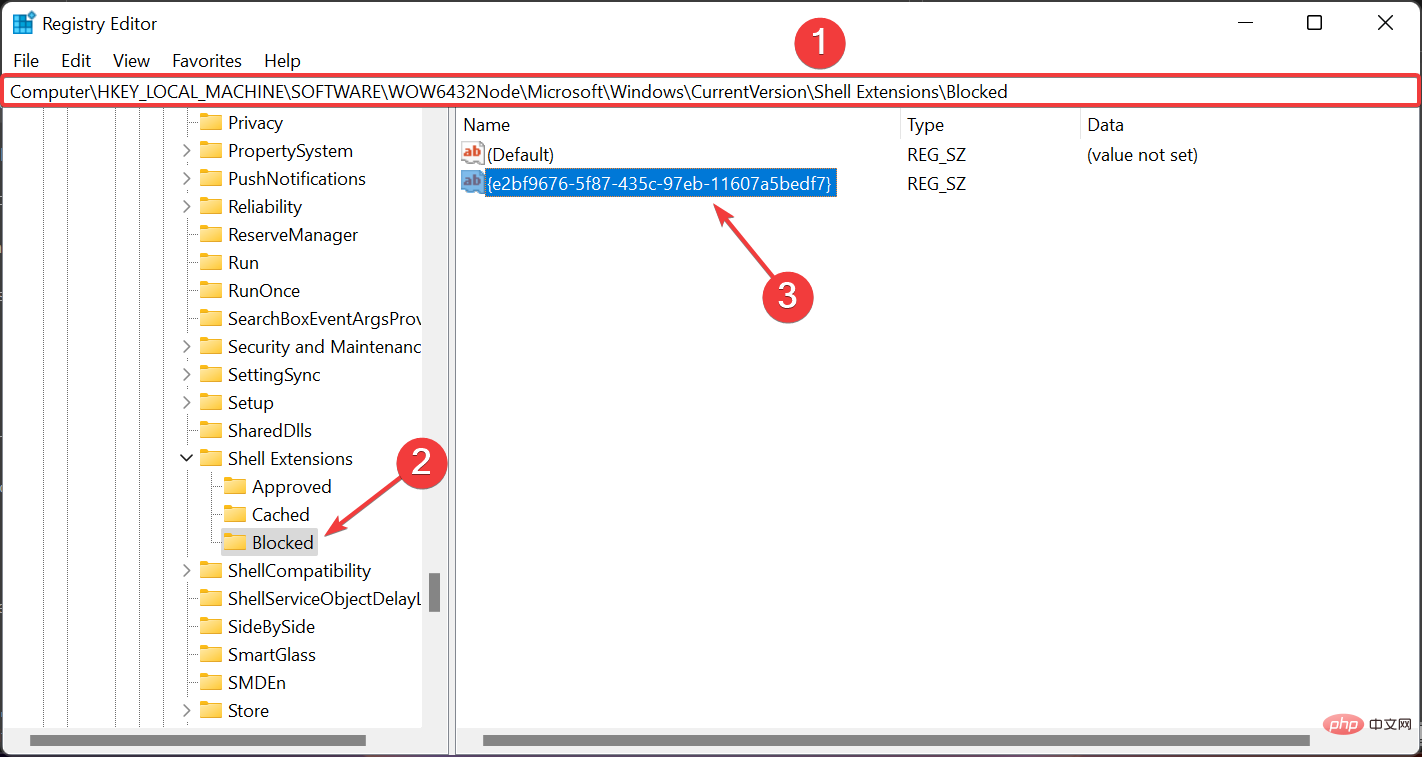Click REG_SZ in the (Default) row
1422x757 pixels.
[936, 155]
